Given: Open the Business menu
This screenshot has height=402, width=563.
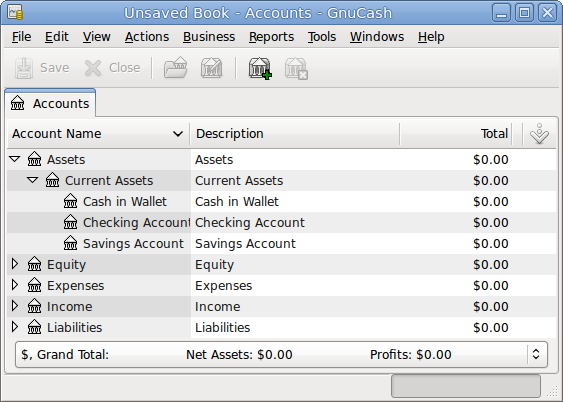Looking at the screenshot, I should 209,37.
